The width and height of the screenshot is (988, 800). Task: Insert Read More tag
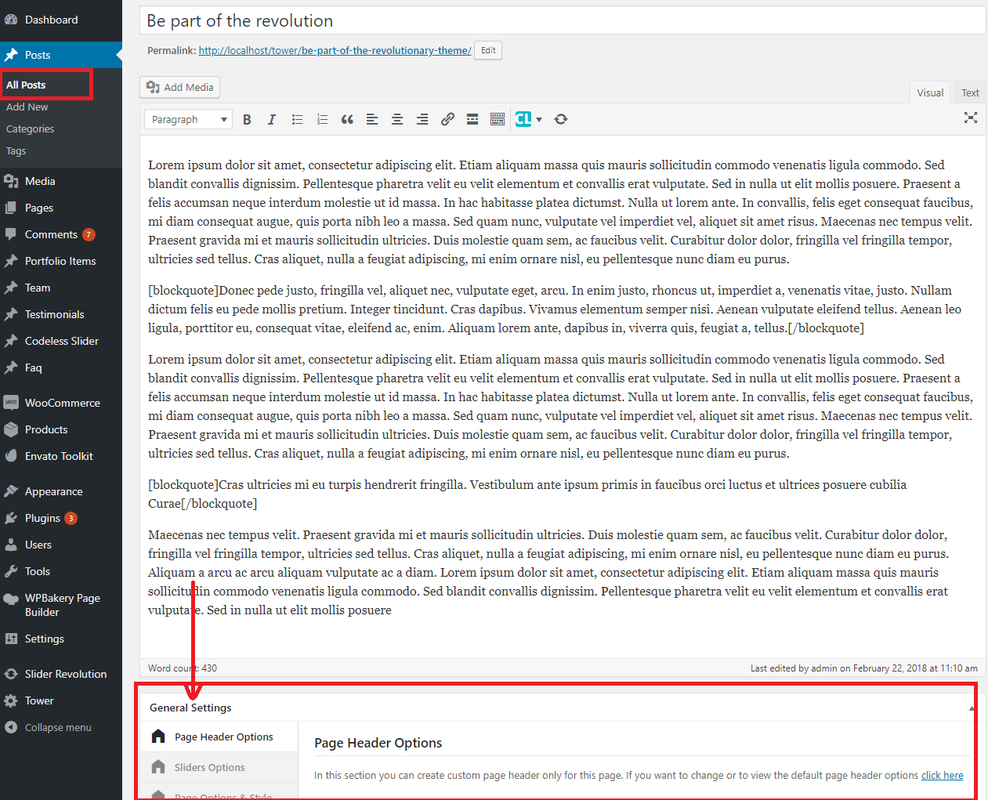[472, 119]
